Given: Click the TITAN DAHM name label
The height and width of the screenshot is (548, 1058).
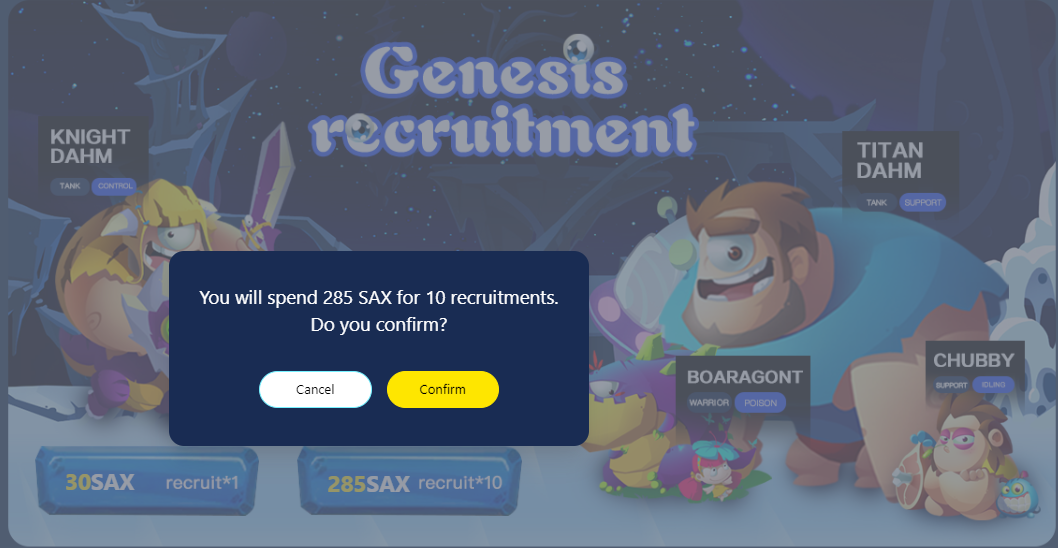Looking at the screenshot, I should pyautogui.click(x=889, y=160).
